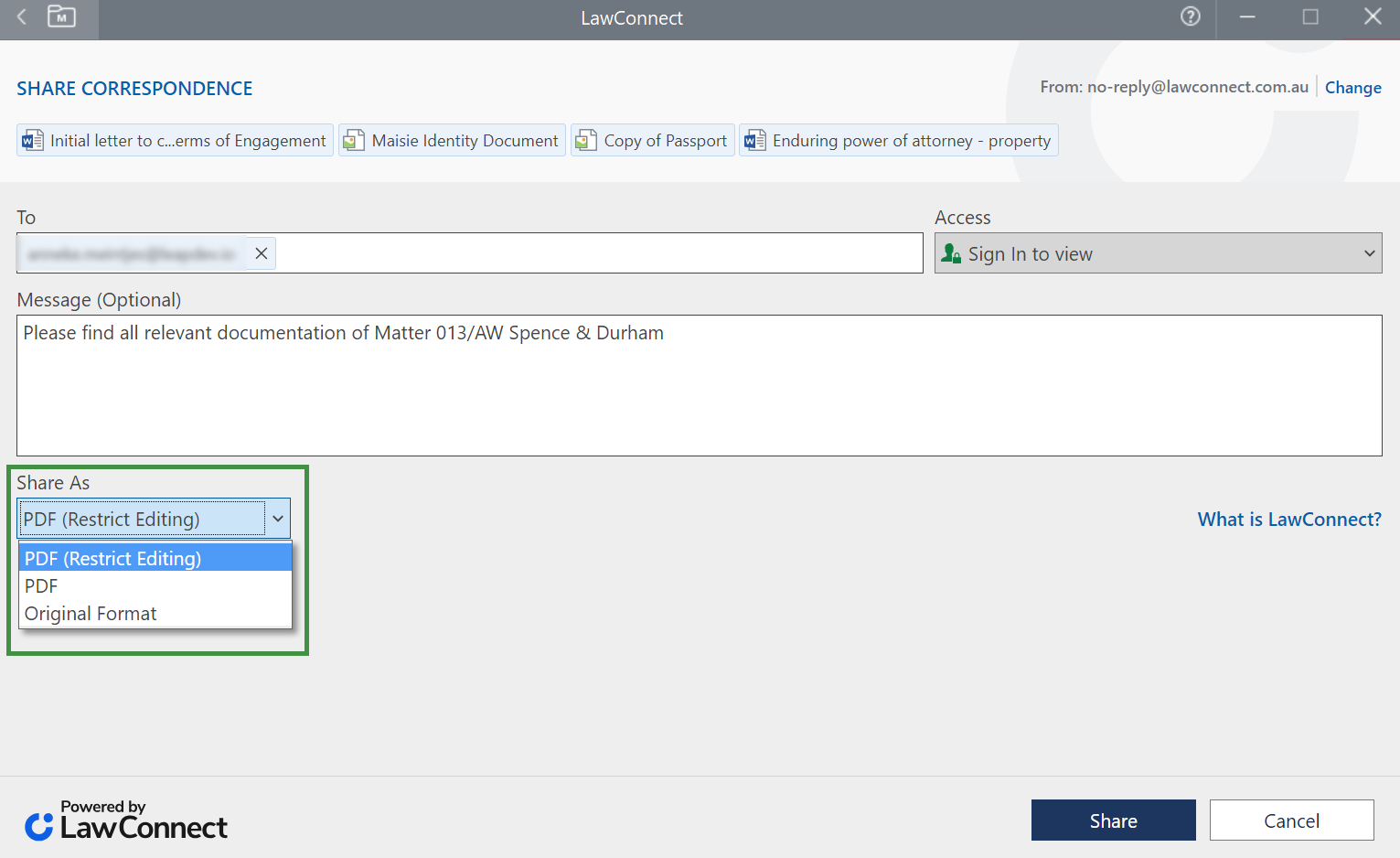Click the back arrow in title bar
Image resolution: width=1400 pixels, height=858 pixels.
point(22,17)
